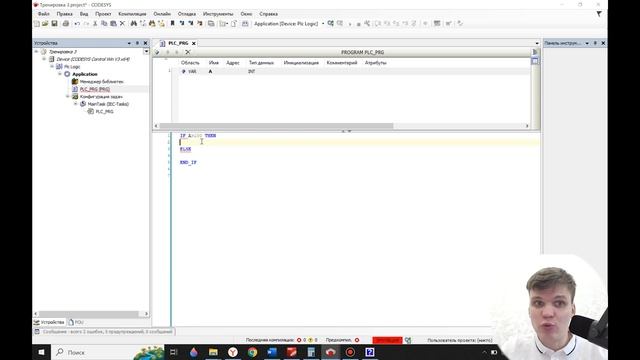This screenshot has height=360, width=640.
Task: Click the funnel filter icon at top right
Action: 599,14
